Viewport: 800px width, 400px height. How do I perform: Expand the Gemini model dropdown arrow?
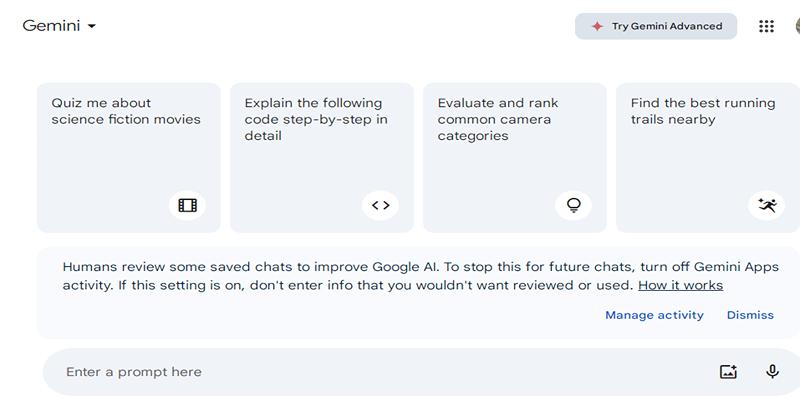(92, 26)
